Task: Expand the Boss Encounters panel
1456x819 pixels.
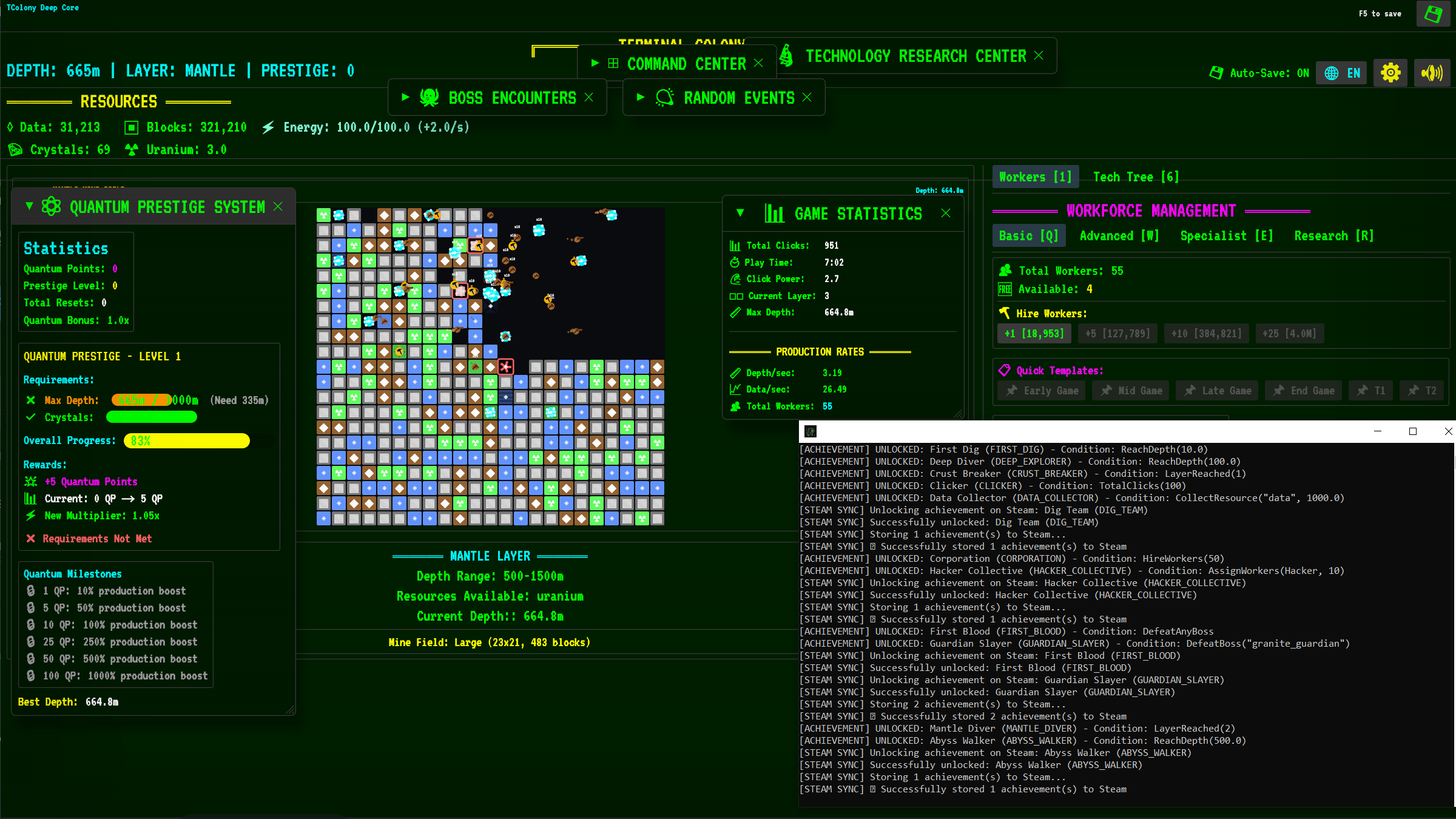Action: [x=404, y=97]
